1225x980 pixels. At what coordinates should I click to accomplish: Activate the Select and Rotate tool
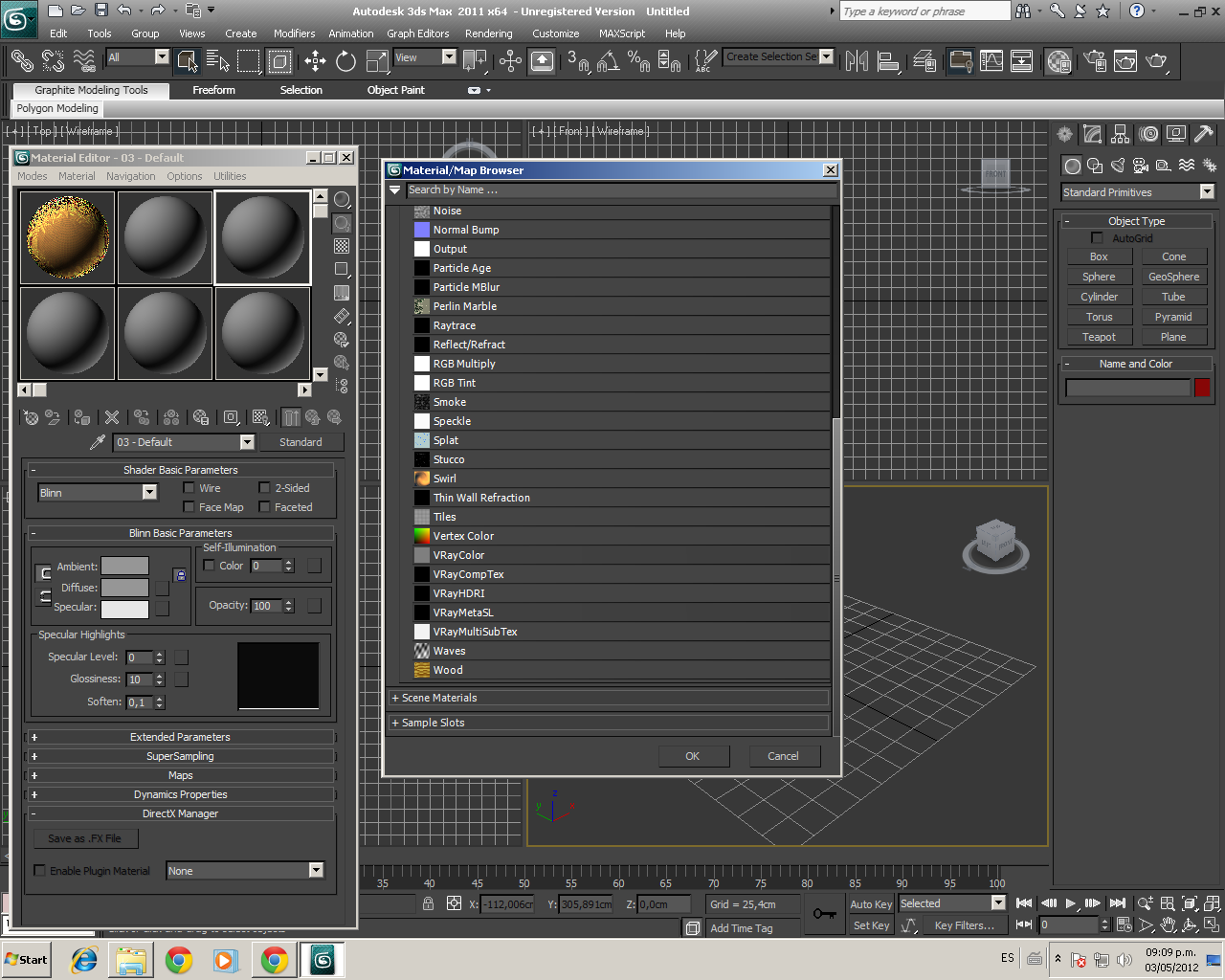[x=345, y=61]
